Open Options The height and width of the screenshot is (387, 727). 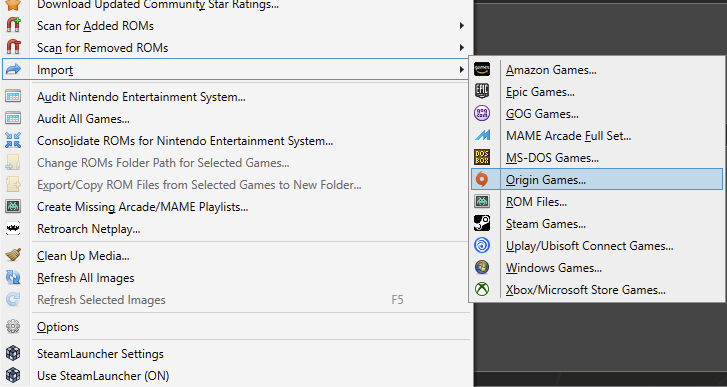(58, 327)
